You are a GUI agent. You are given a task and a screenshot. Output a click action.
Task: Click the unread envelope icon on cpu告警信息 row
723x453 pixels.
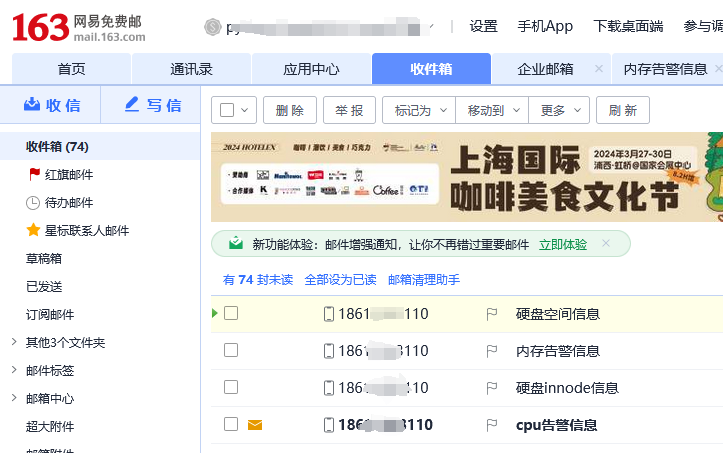pos(255,425)
